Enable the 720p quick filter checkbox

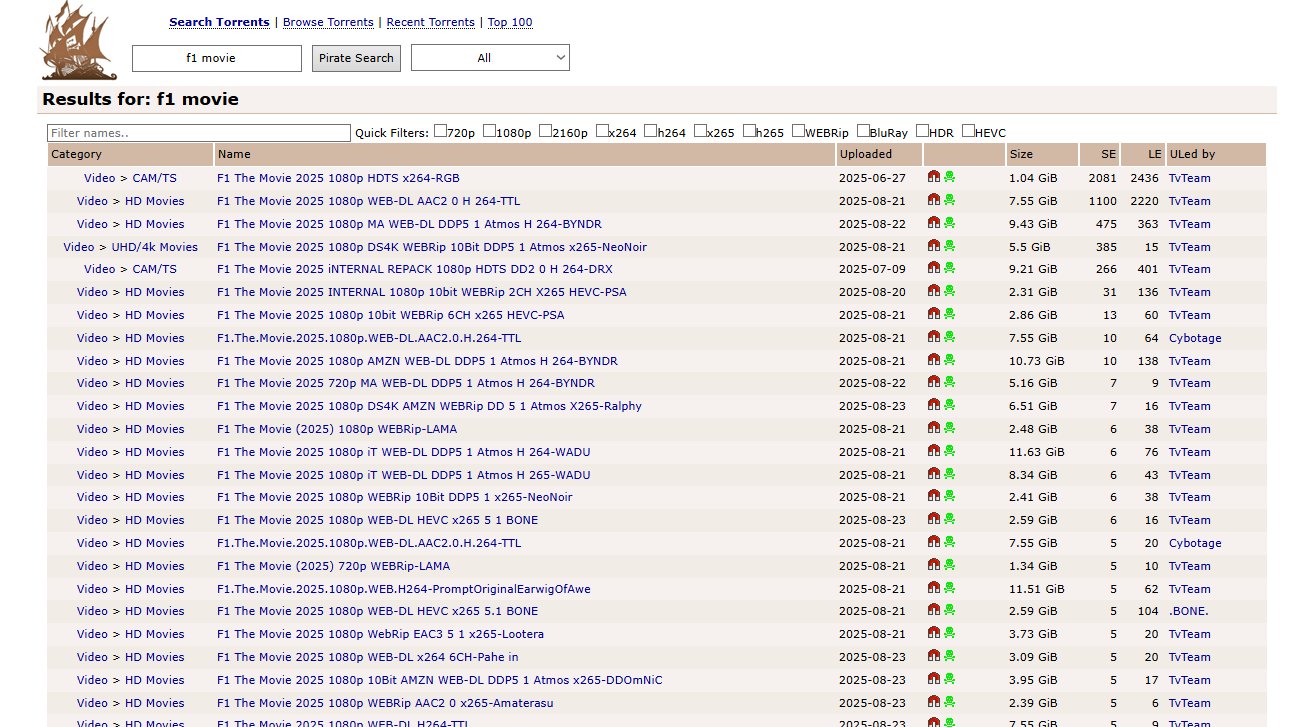click(x=440, y=131)
